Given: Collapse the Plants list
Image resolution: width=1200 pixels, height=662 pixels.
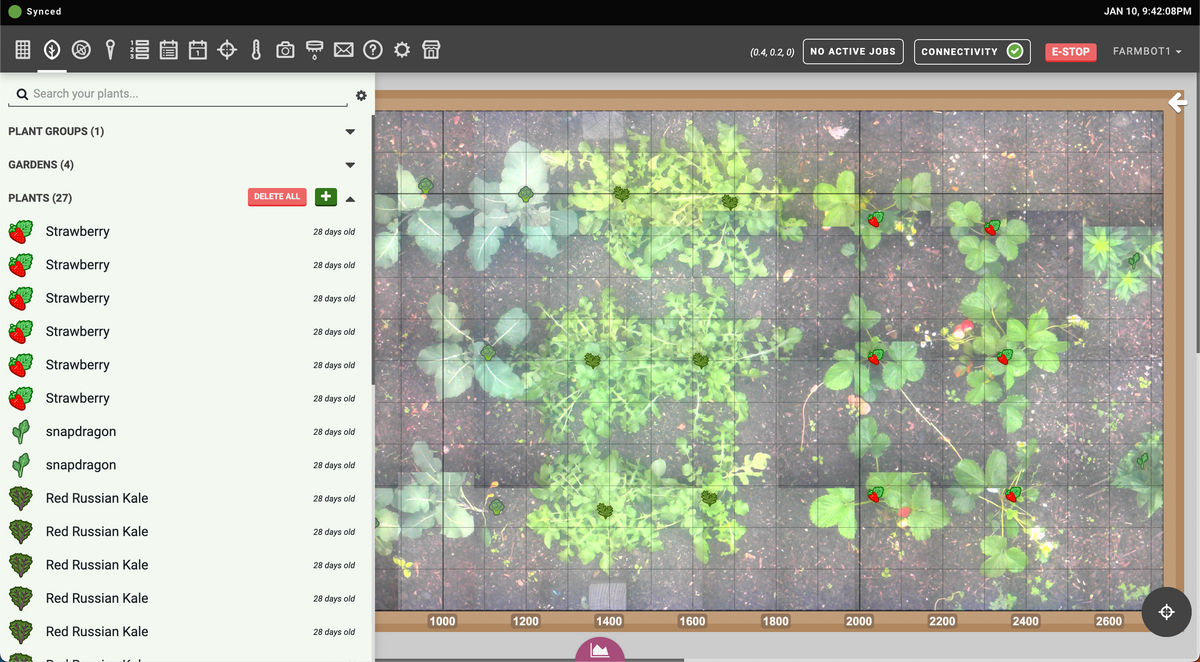Looking at the screenshot, I should 350,199.
